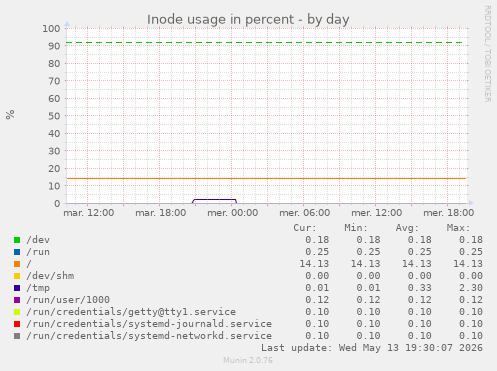Click the 'Last update' timestamp text
Screen dimensions: 497x371
click(372, 348)
